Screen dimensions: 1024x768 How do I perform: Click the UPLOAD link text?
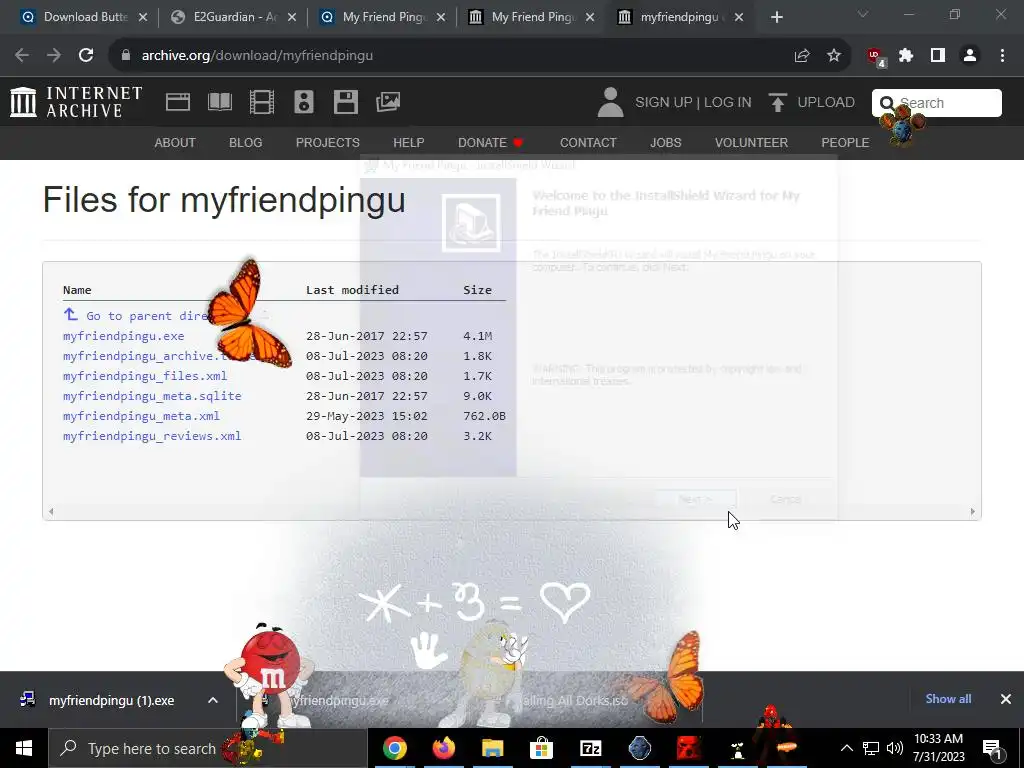[x=825, y=103]
